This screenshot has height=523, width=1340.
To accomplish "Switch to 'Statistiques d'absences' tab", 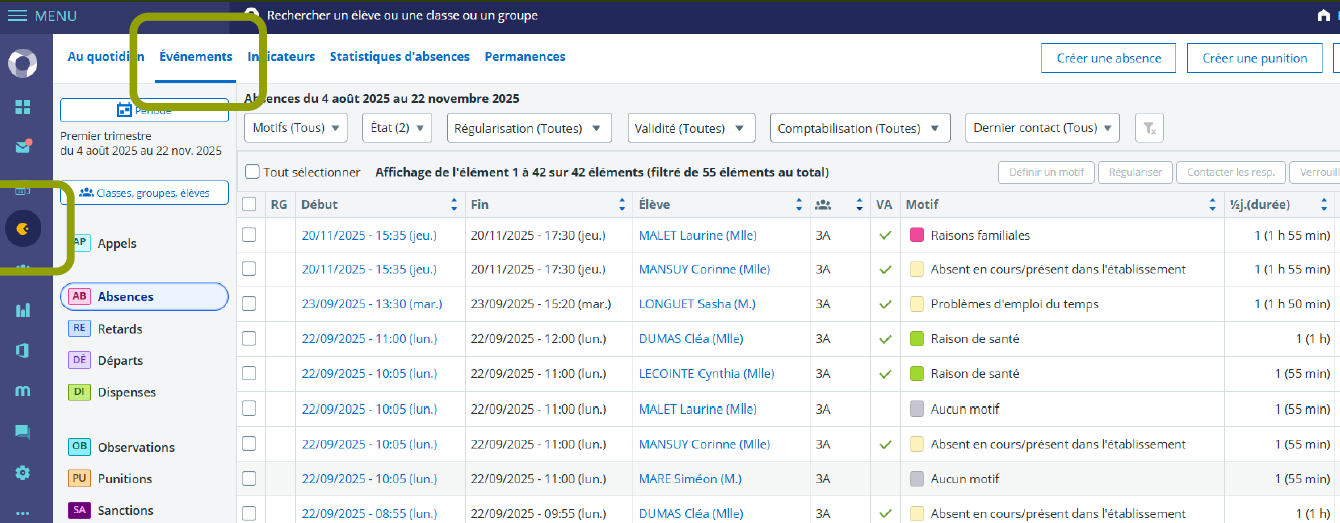I will [400, 57].
